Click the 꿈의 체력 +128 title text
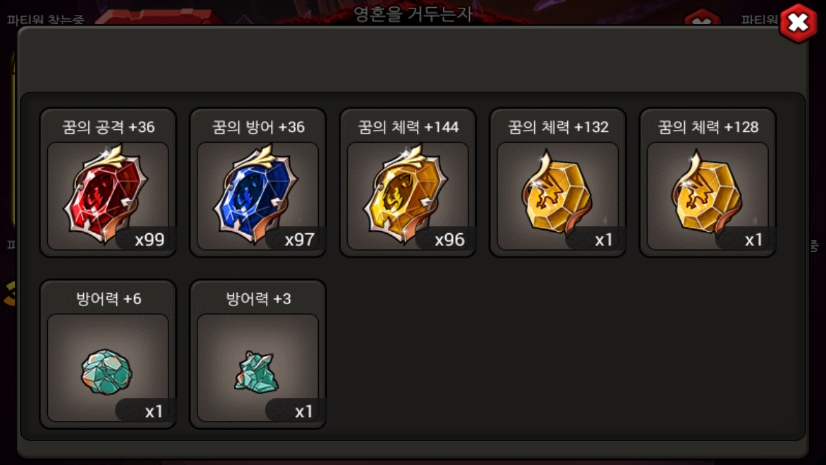 click(x=708, y=127)
